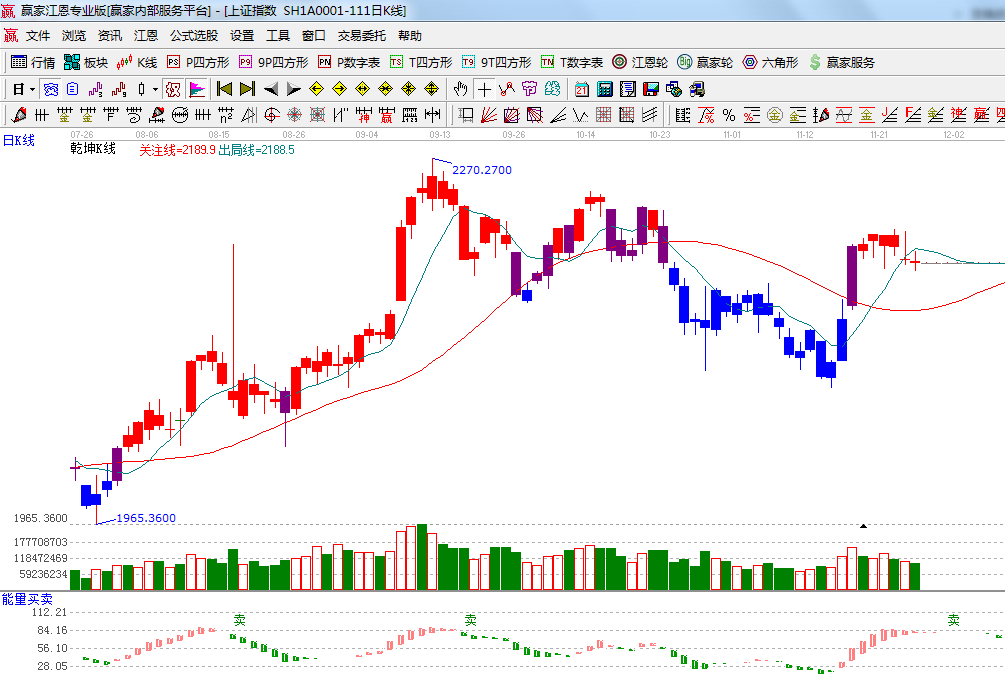
Task: Click the red floppy disk save icon
Action: click(651, 89)
